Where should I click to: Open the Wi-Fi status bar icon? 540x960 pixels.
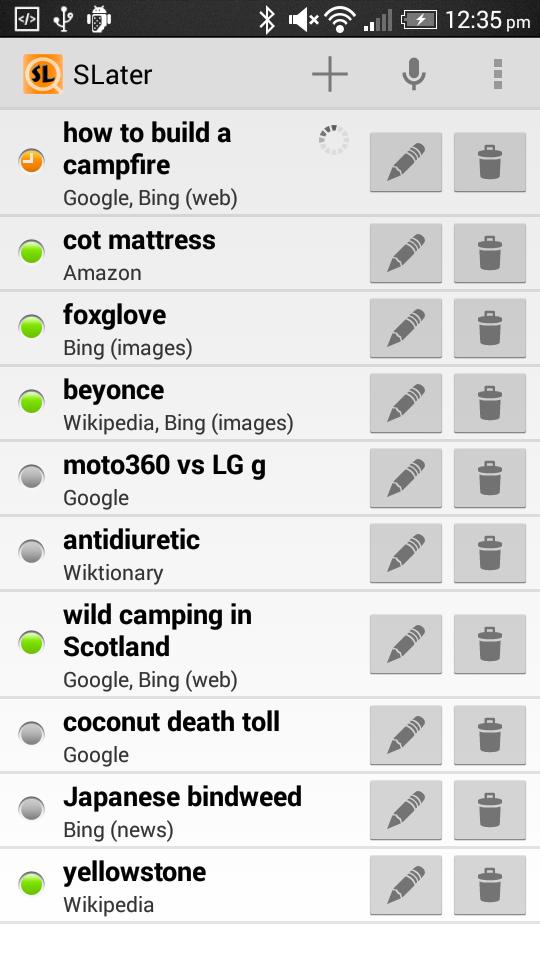(x=342, y=20)
